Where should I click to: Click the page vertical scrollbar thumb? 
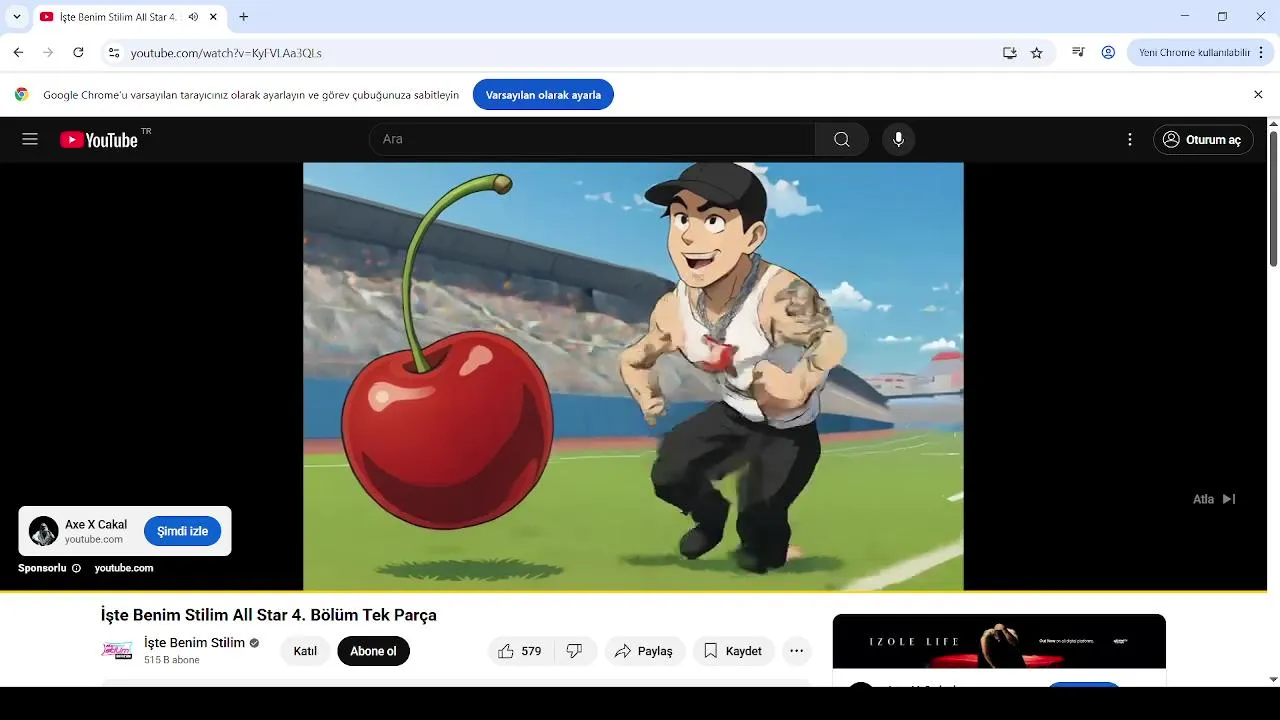1273,198
